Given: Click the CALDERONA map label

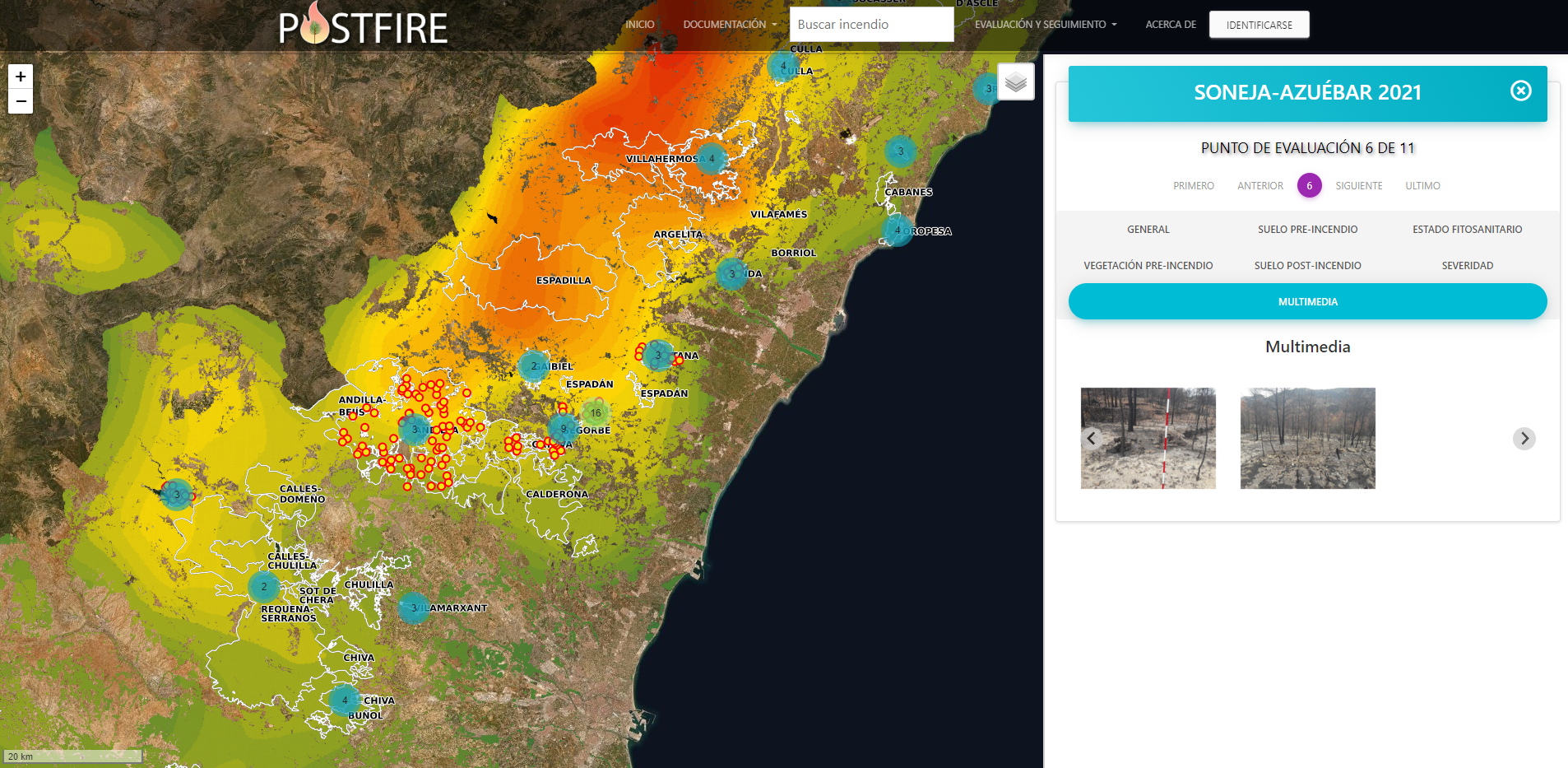Looking at the screenshot, I should 557,495.
